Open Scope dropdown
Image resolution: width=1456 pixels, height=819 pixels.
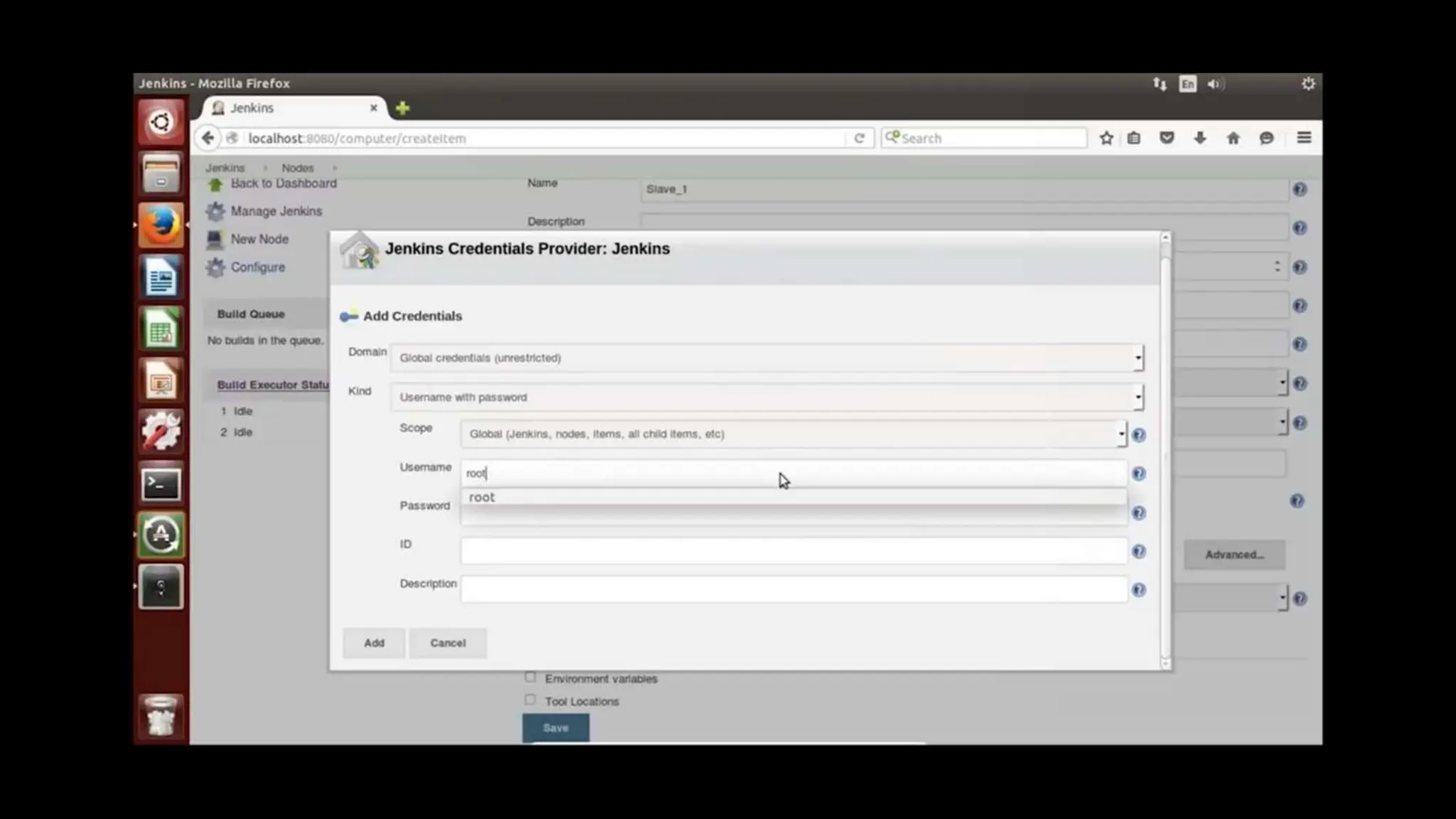(x=793, y=434)
